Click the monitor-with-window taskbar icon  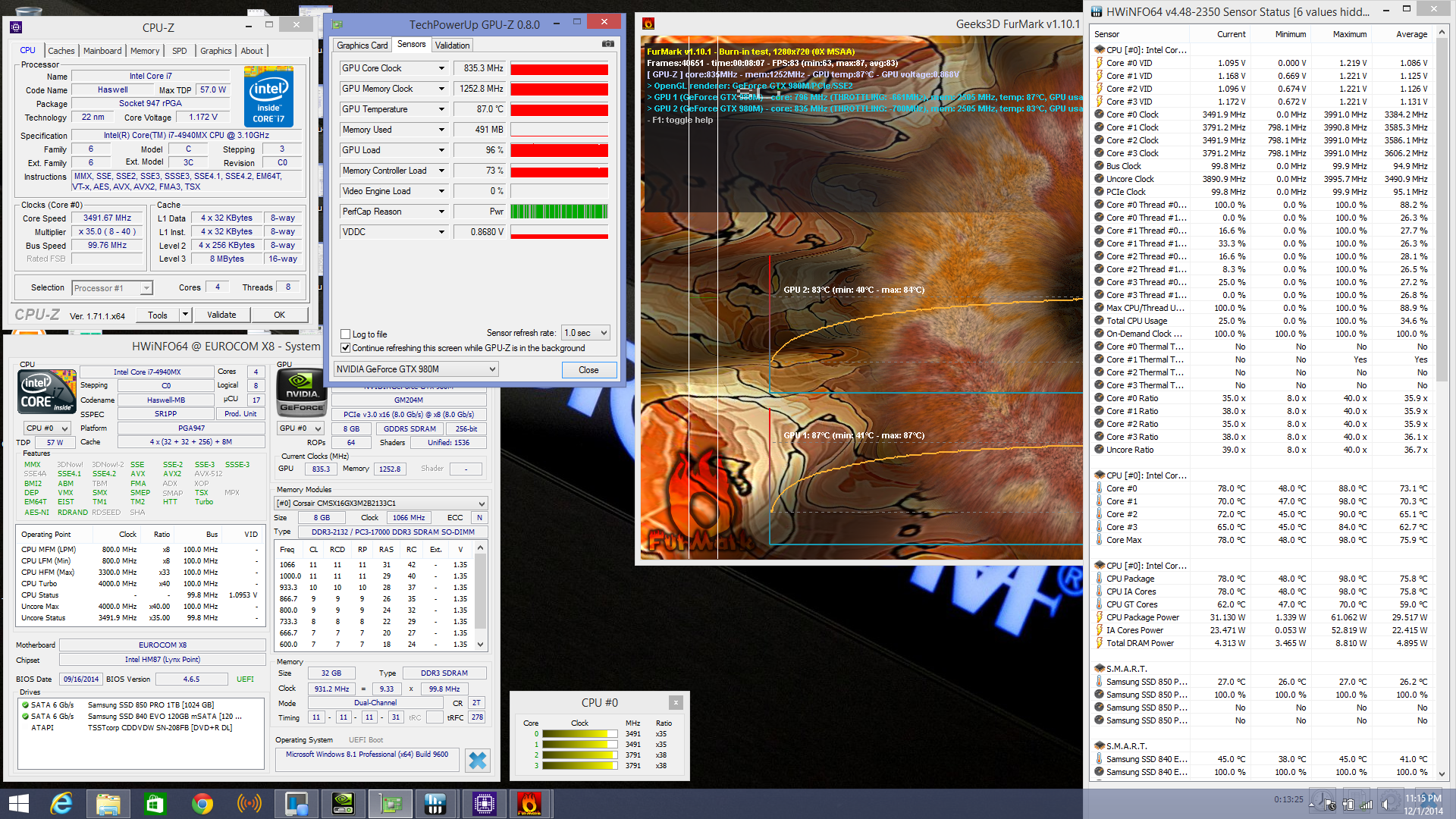(296, 803)
